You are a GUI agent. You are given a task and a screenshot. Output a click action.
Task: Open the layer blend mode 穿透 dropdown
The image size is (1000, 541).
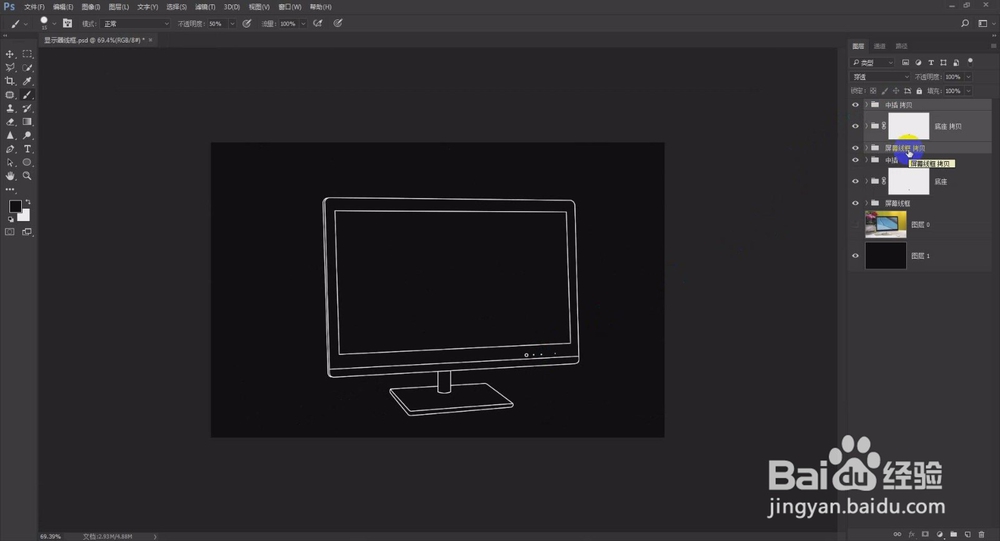pyautogui.click(x=880, y=77)
